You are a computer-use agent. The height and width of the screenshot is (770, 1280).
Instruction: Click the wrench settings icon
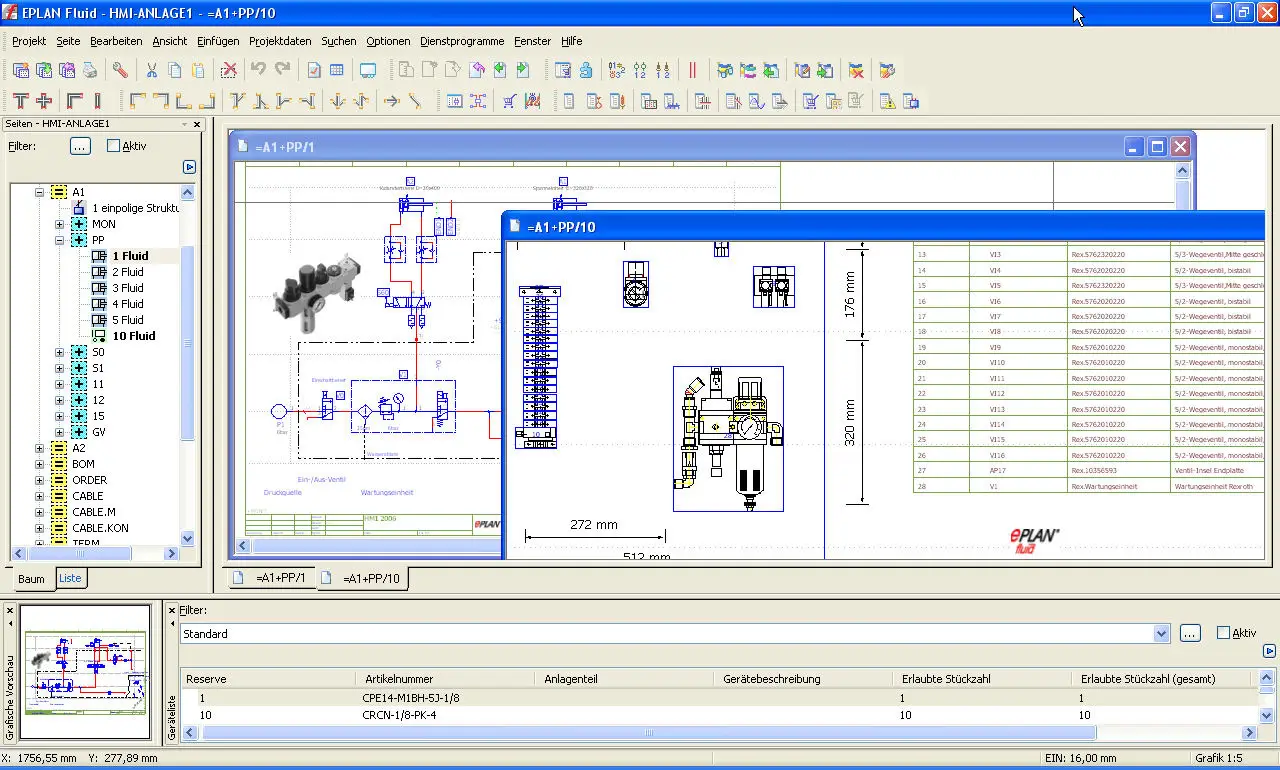tap(120, 70)
